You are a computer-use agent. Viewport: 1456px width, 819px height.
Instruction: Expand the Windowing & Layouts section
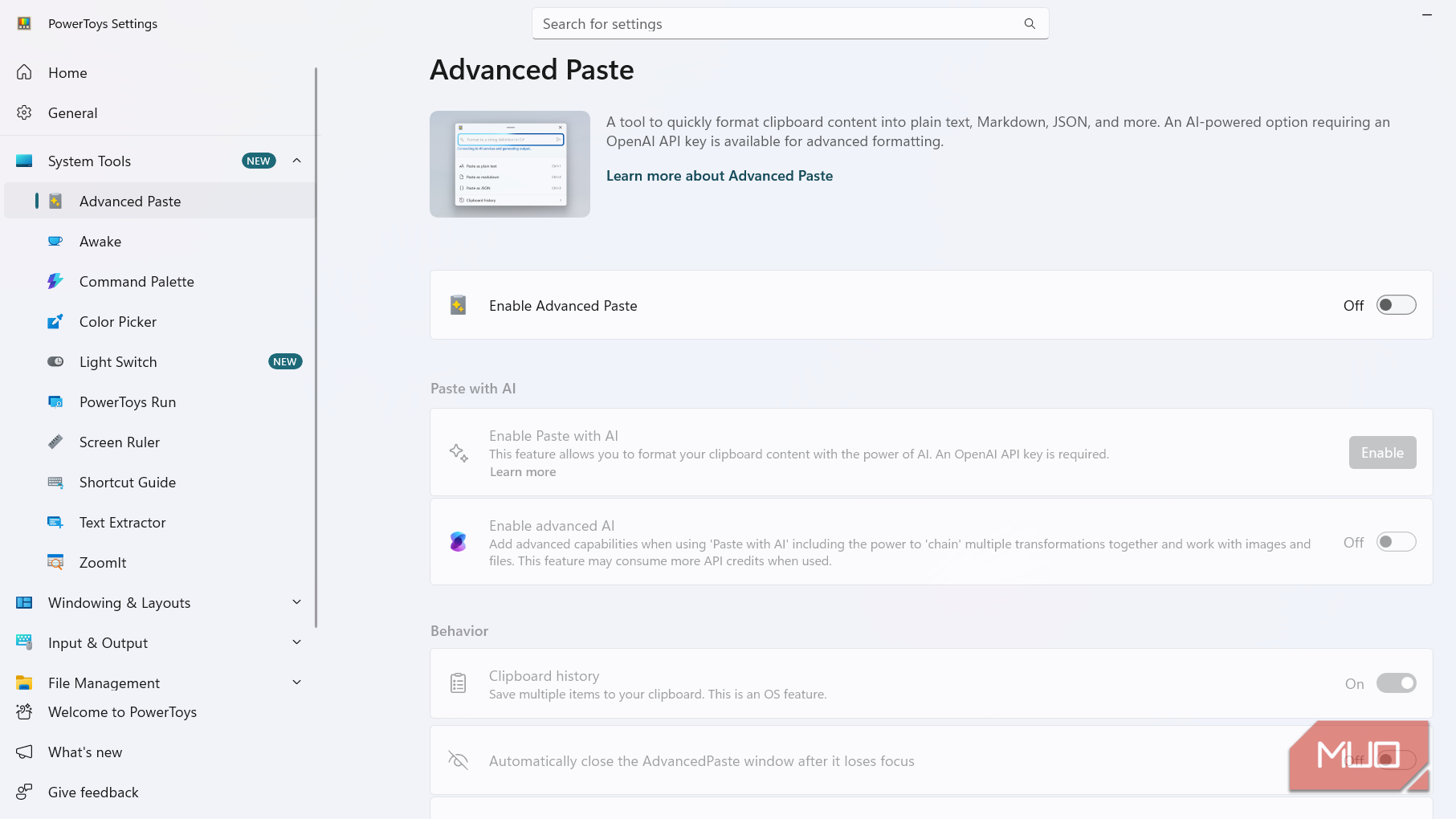coord(297,602)
